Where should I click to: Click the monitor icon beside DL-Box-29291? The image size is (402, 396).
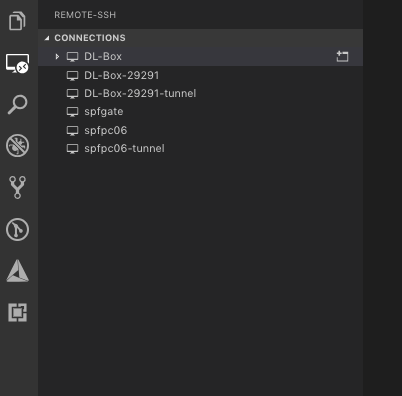pos(72,76)
